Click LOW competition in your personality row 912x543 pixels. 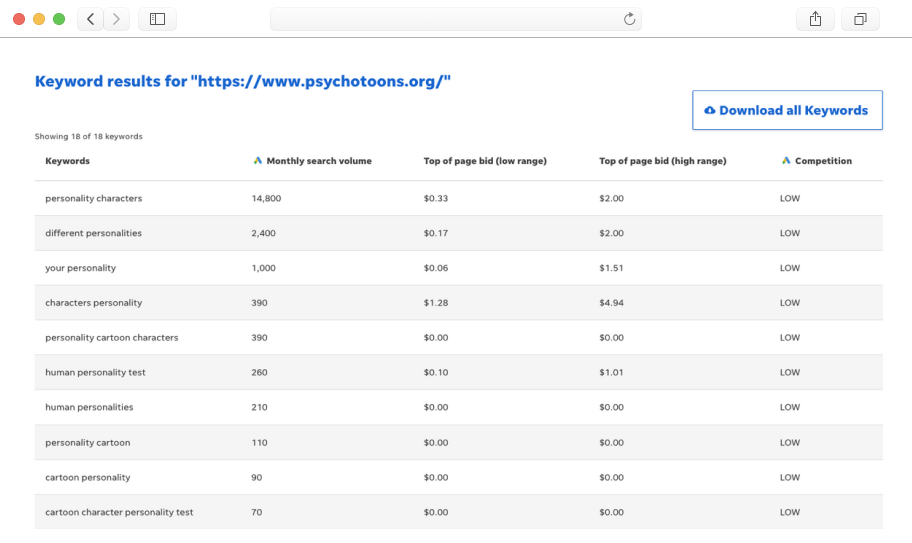[790, 268]
